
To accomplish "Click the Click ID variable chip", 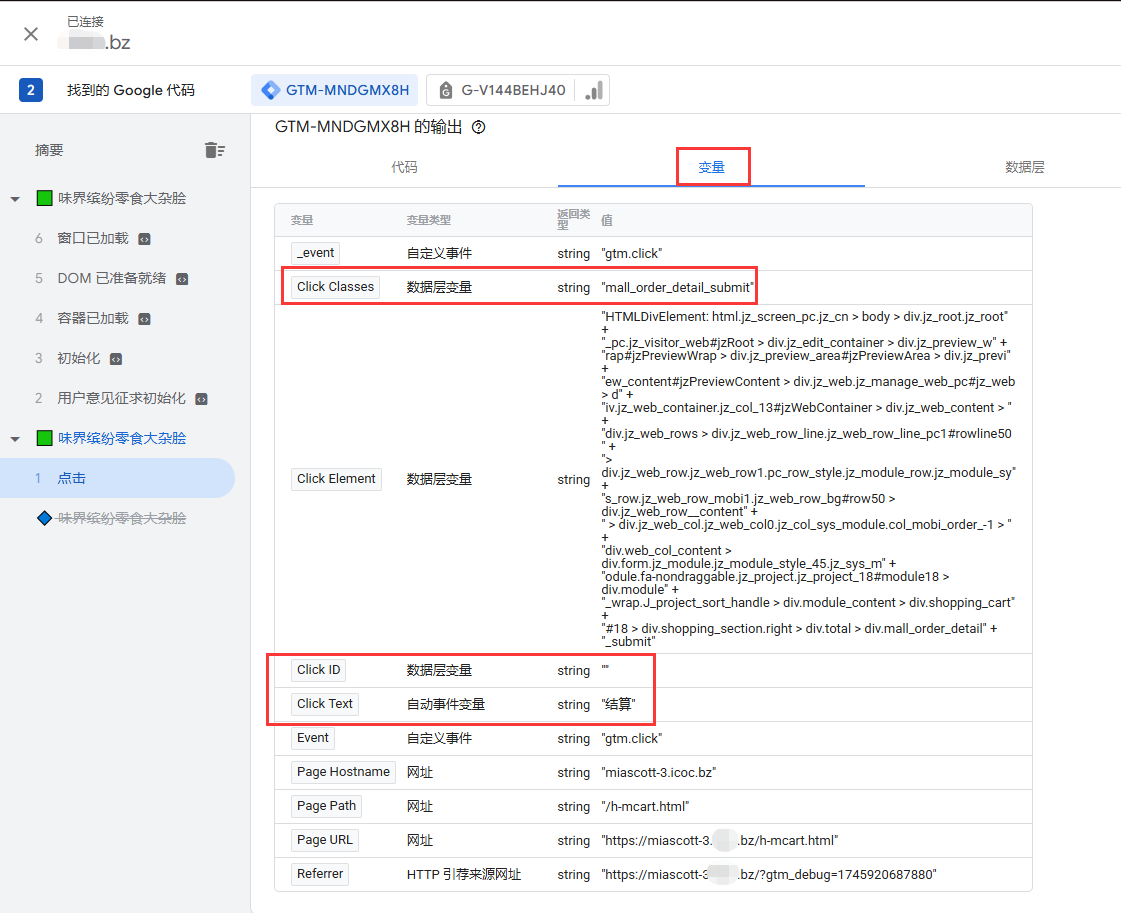I will click(318, 670).
